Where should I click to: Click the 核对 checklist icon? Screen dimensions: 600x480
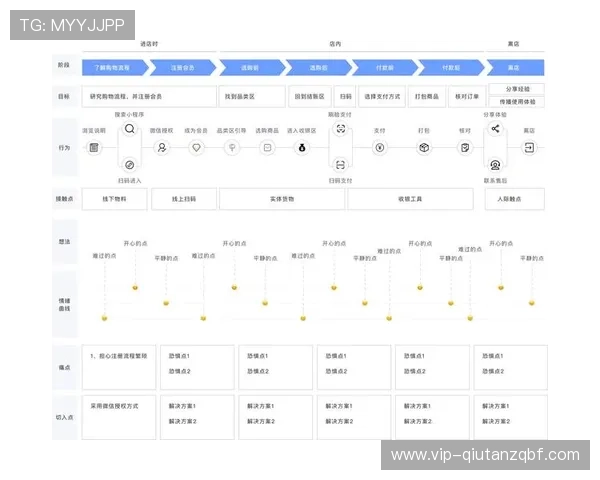click(x=465, y=147)
